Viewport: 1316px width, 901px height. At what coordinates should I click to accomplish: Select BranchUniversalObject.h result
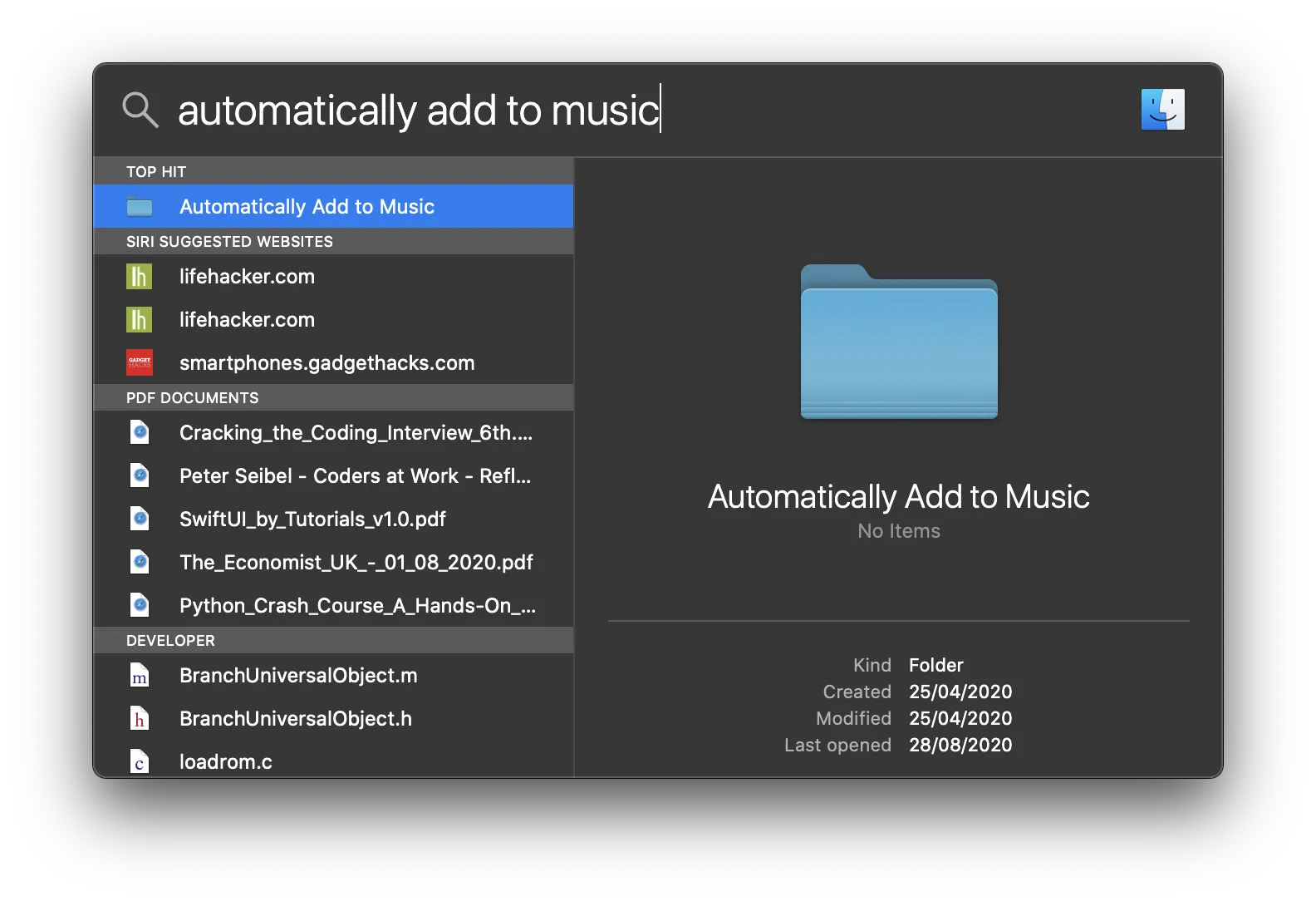pyautogui.click(x=333, y=718)
